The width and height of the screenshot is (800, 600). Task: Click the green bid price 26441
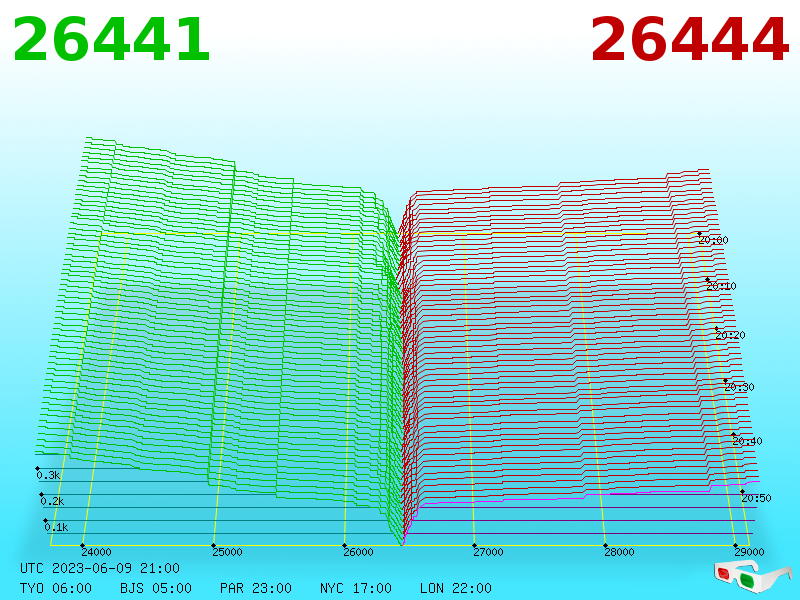111,39
